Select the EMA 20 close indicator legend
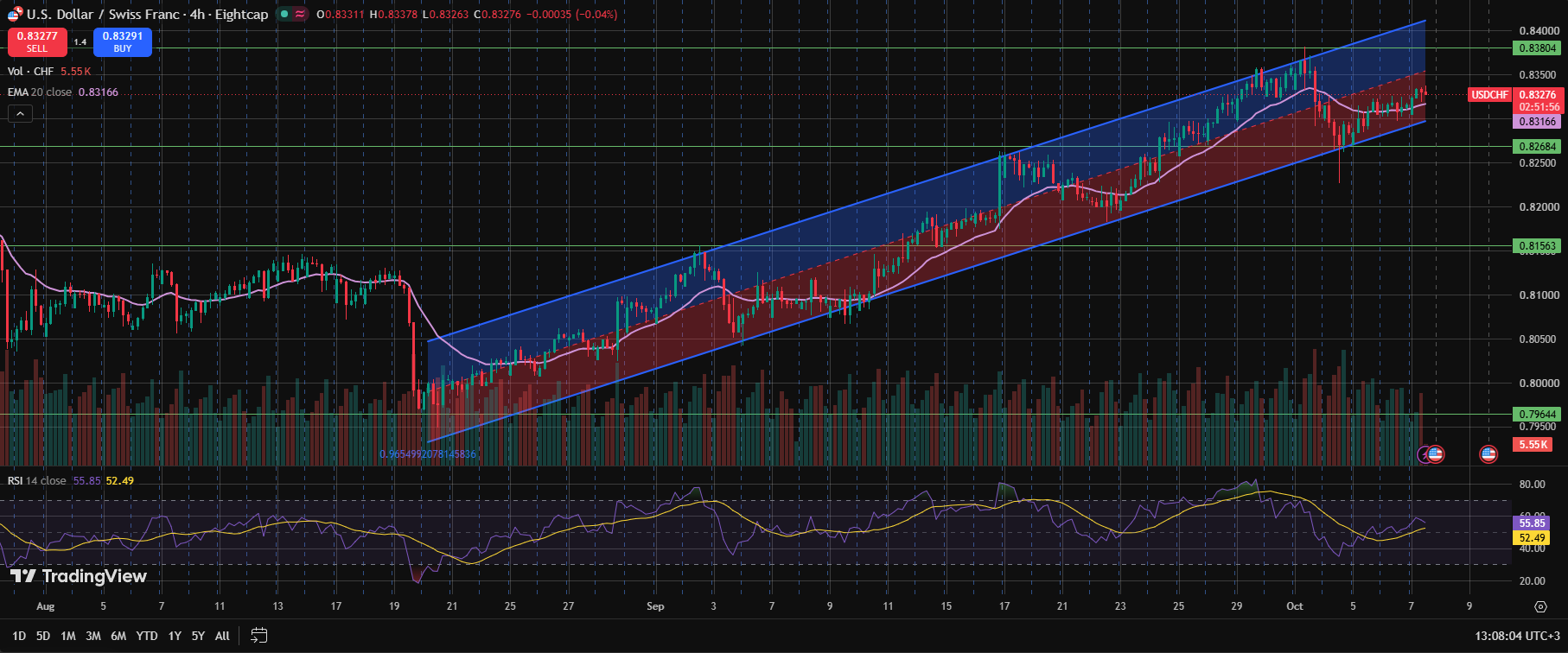 click(40, 92)
